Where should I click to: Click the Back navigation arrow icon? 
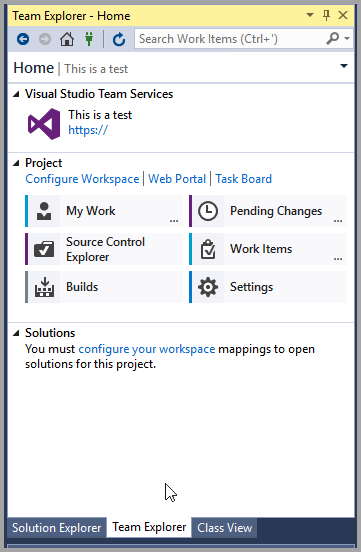click(x=23, y=39)
